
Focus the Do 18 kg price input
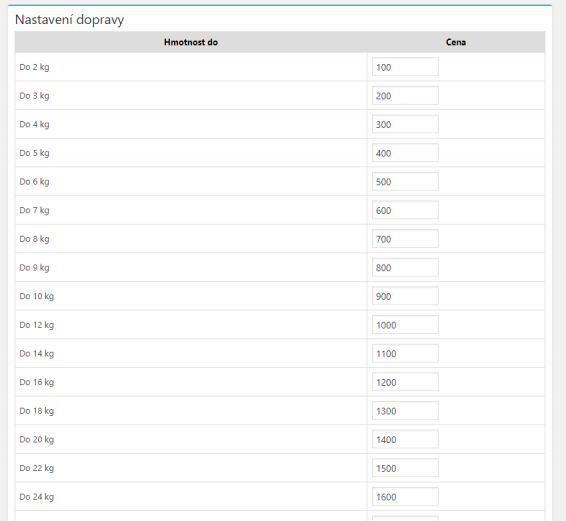tap(405, 411)
